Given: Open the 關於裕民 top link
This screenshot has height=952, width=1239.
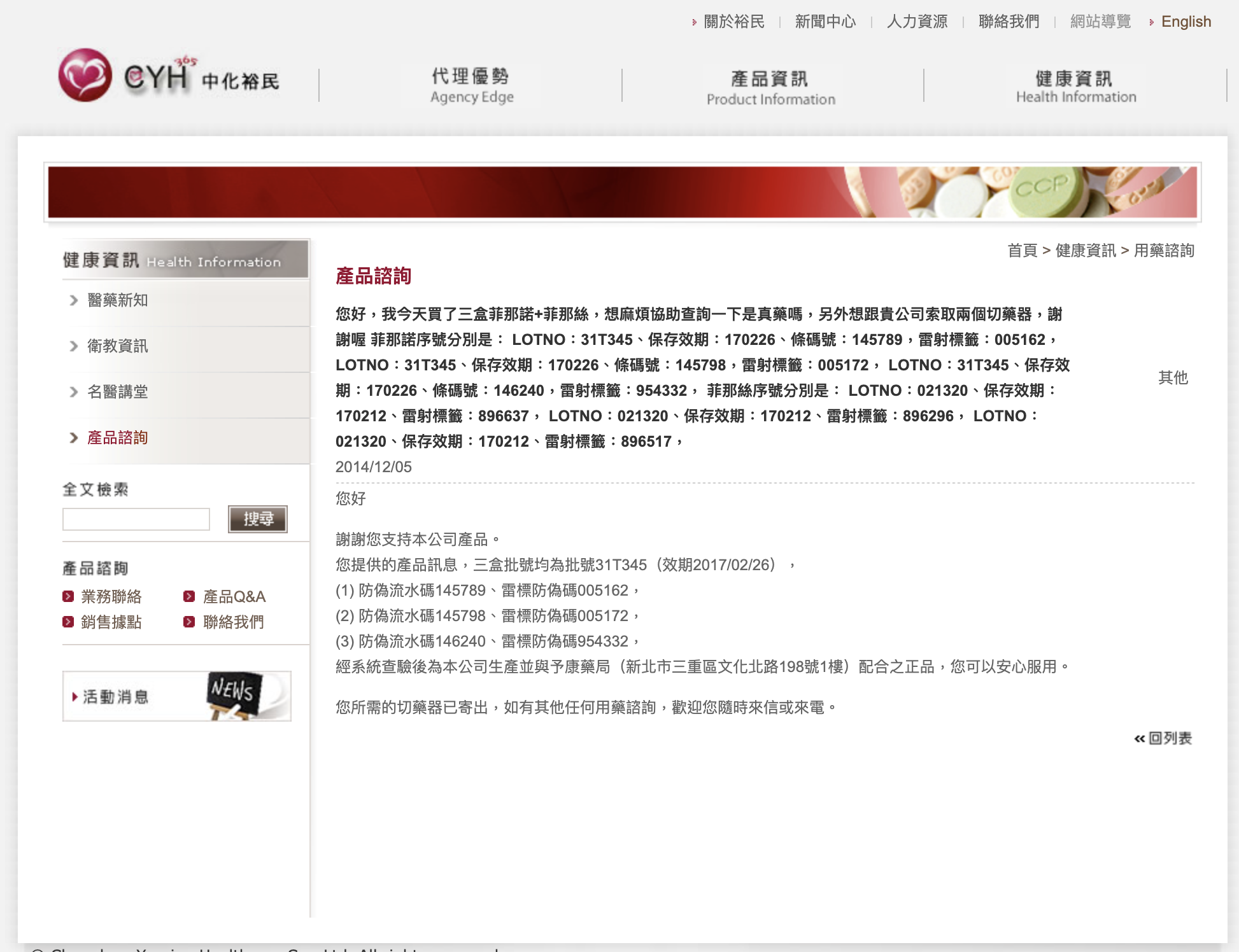Looking at the screenshot, I should pos(733,22).
